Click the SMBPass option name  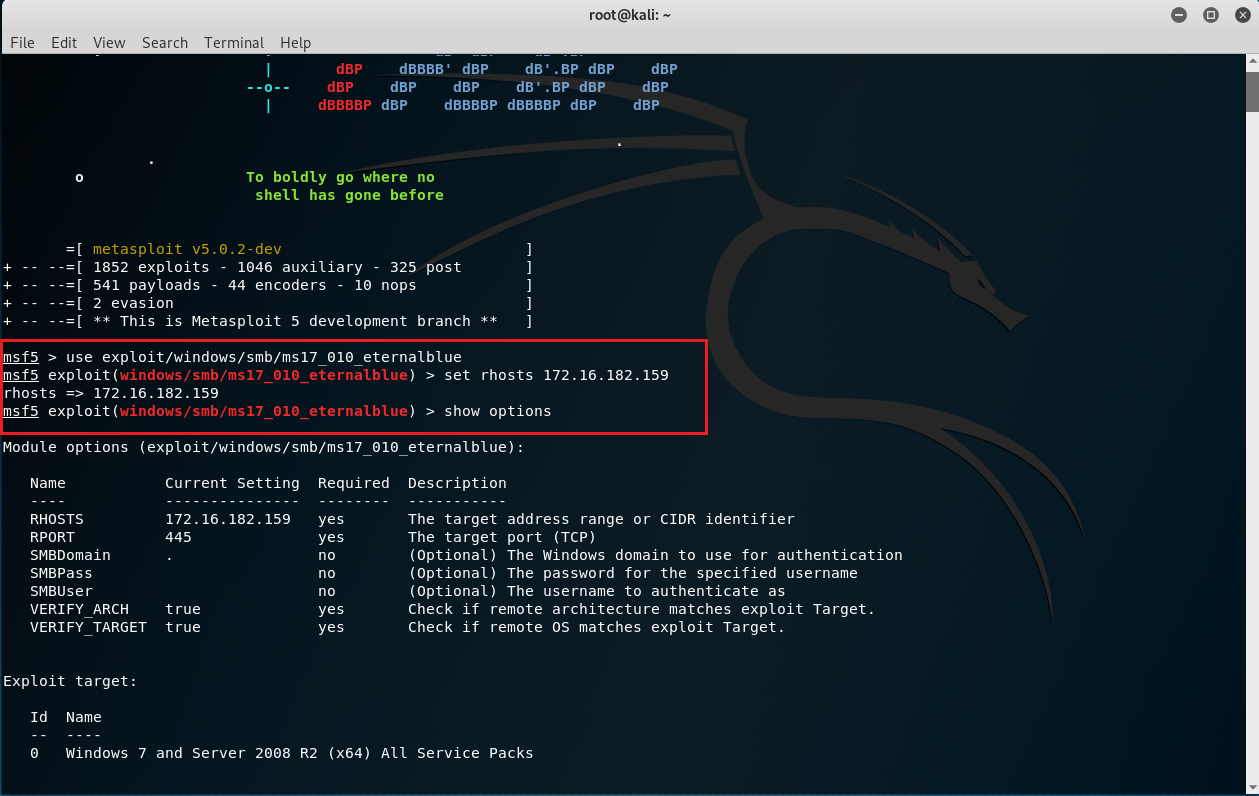point(61,573)
